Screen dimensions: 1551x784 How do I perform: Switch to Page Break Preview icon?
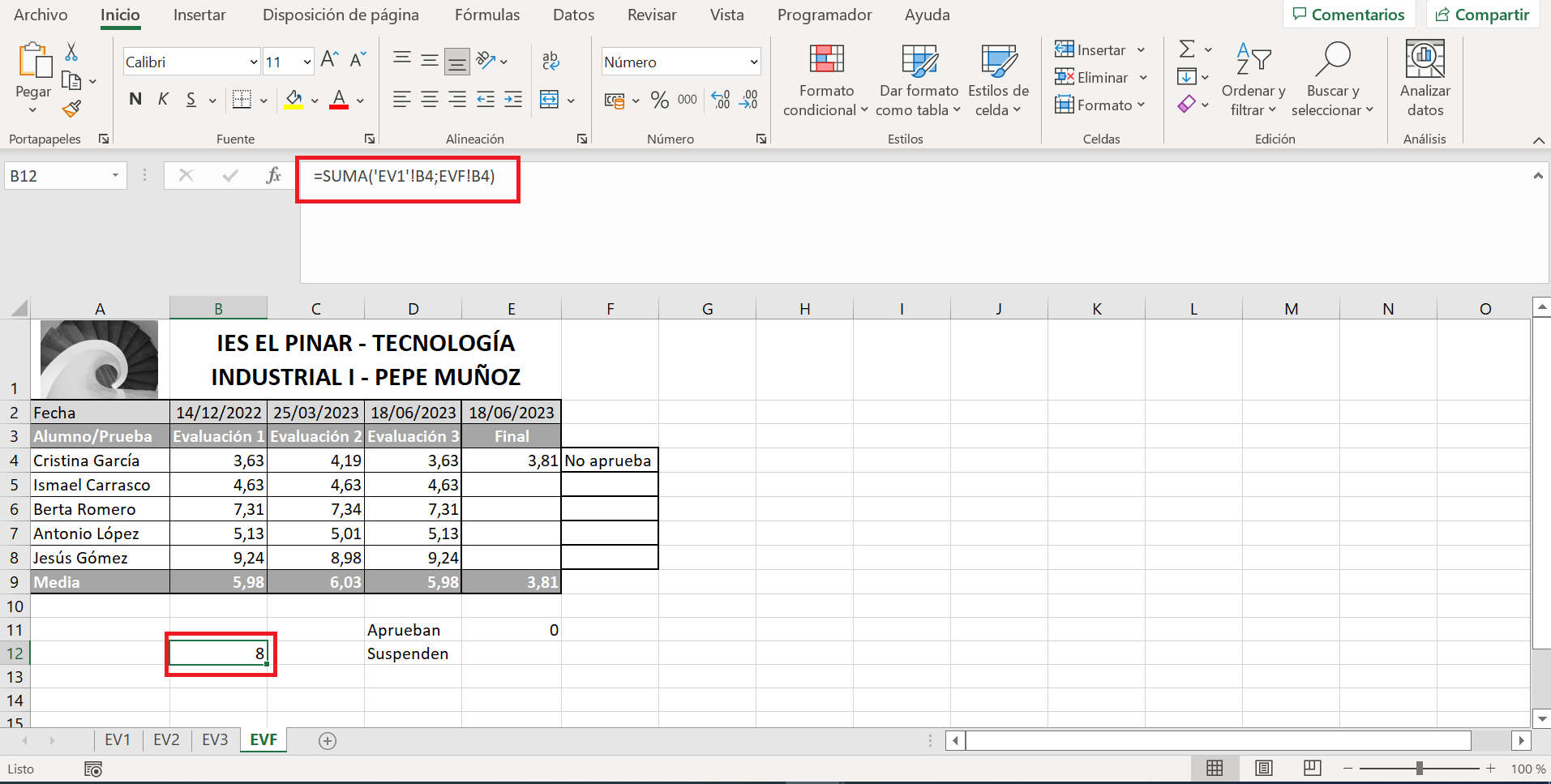(x=1312, y=768)
